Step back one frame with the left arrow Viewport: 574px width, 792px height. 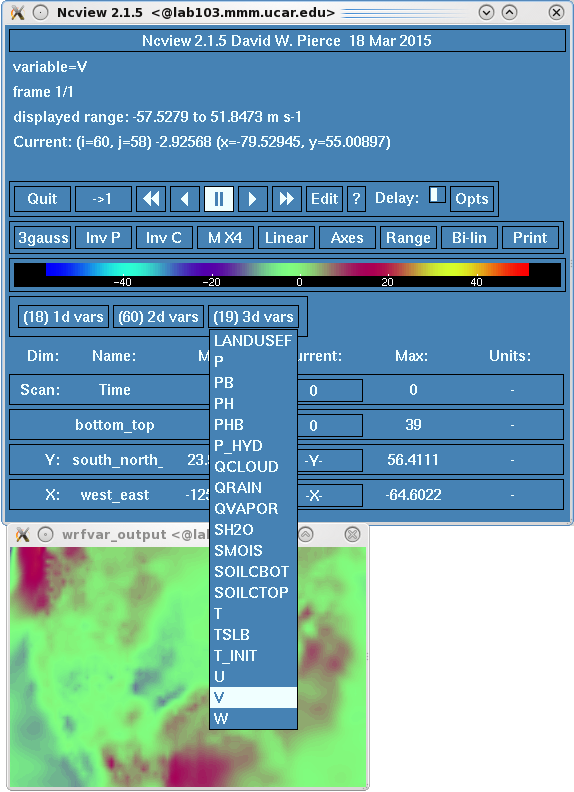click(185, 199)
